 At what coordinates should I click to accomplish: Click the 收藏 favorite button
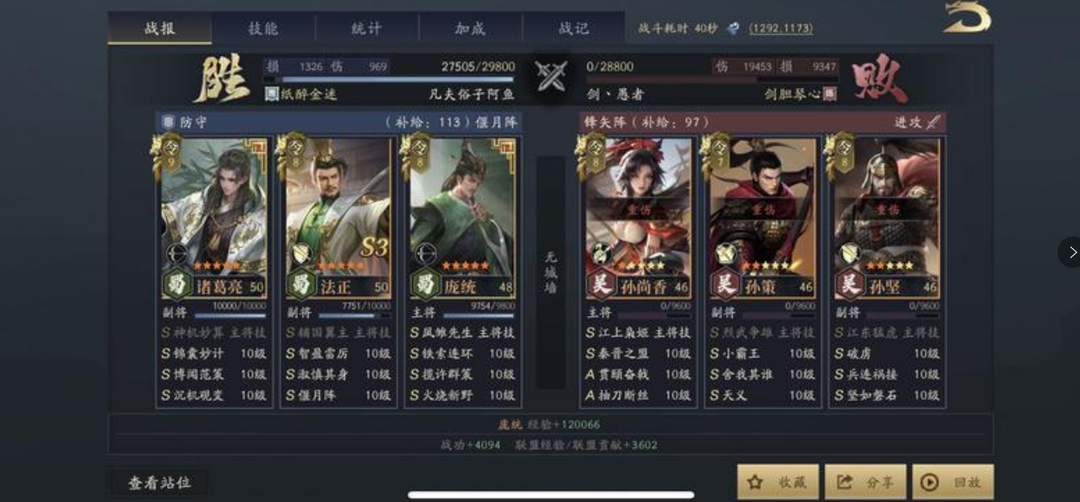click(778, 482)
